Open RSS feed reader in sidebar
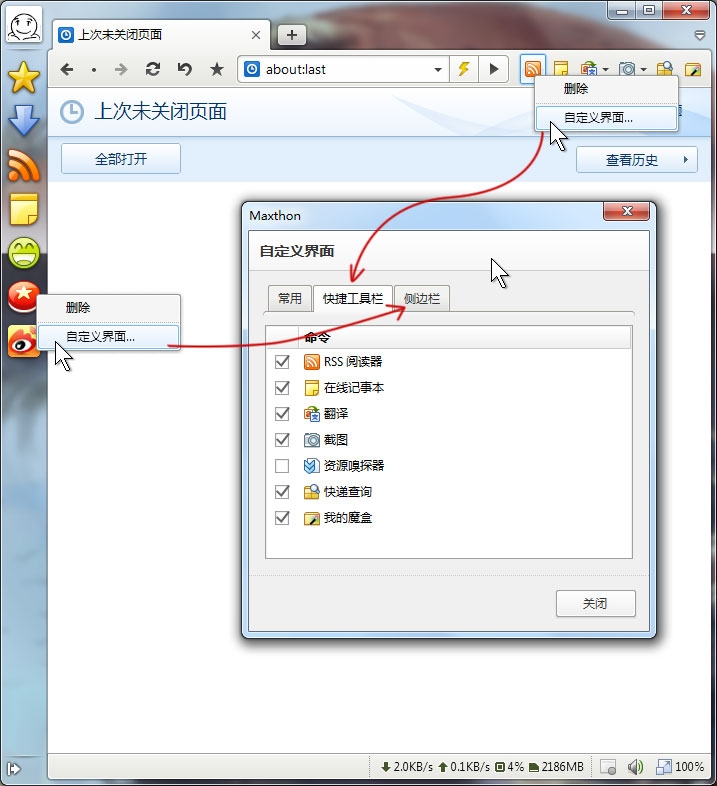 pos(24,165)
